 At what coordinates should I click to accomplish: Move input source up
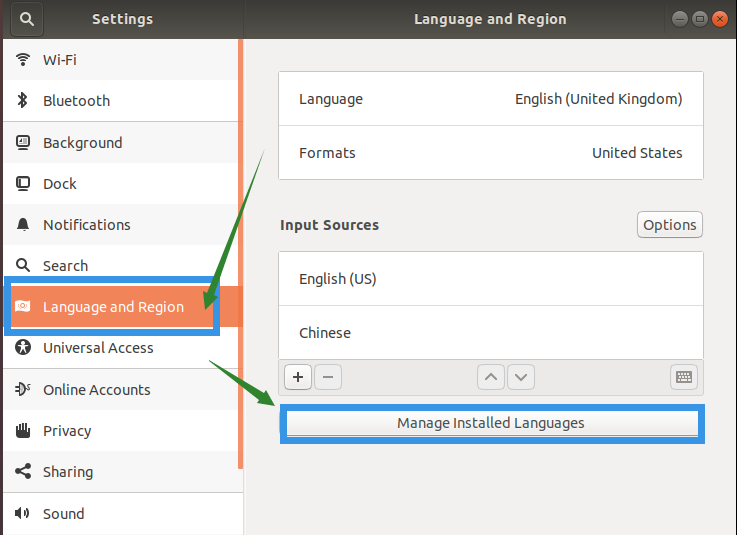(490, 377)
